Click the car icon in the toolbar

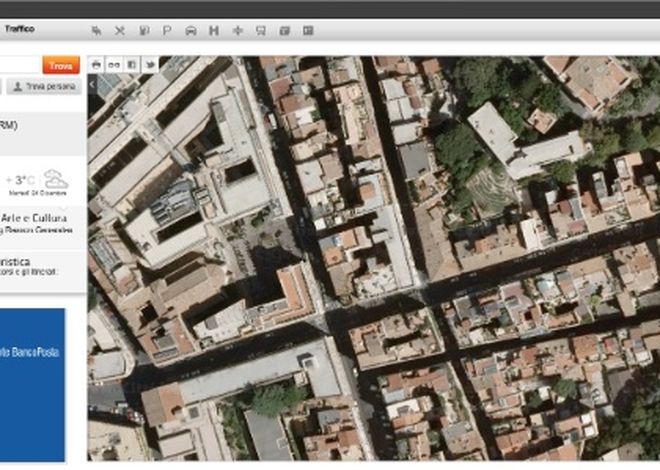[191, 31]
